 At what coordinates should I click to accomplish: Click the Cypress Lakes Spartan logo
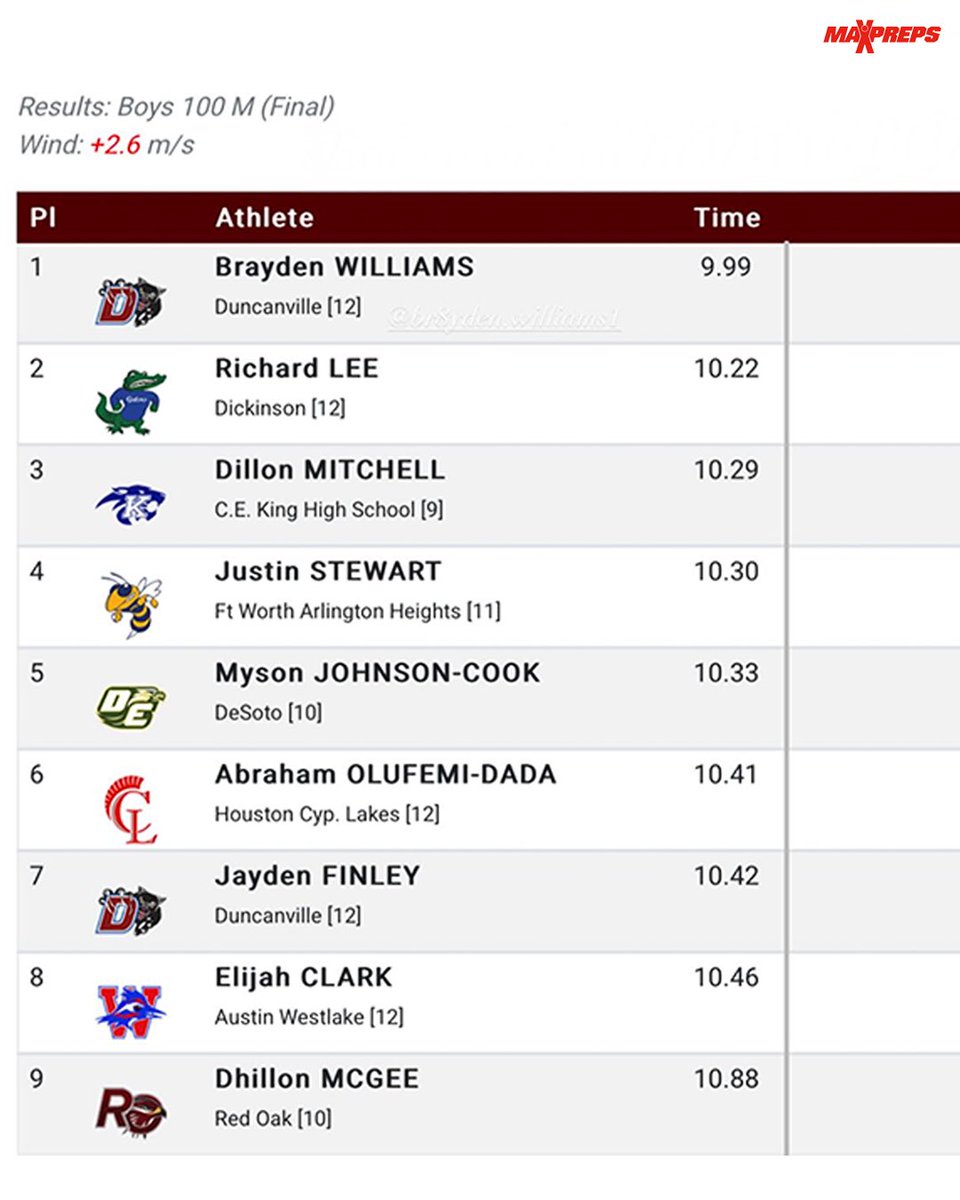131,809
